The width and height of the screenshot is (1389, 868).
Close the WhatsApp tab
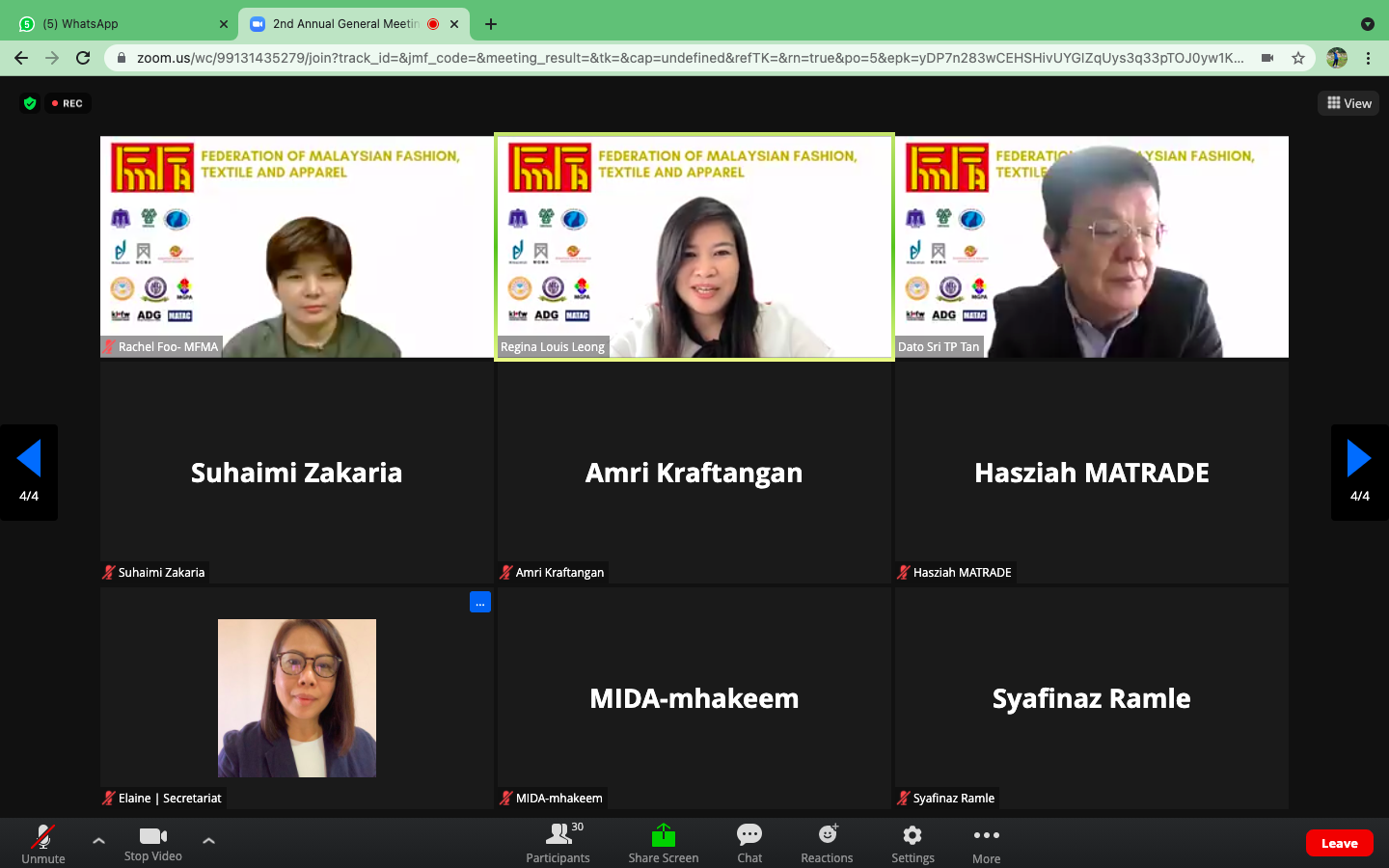pos(224,24)
